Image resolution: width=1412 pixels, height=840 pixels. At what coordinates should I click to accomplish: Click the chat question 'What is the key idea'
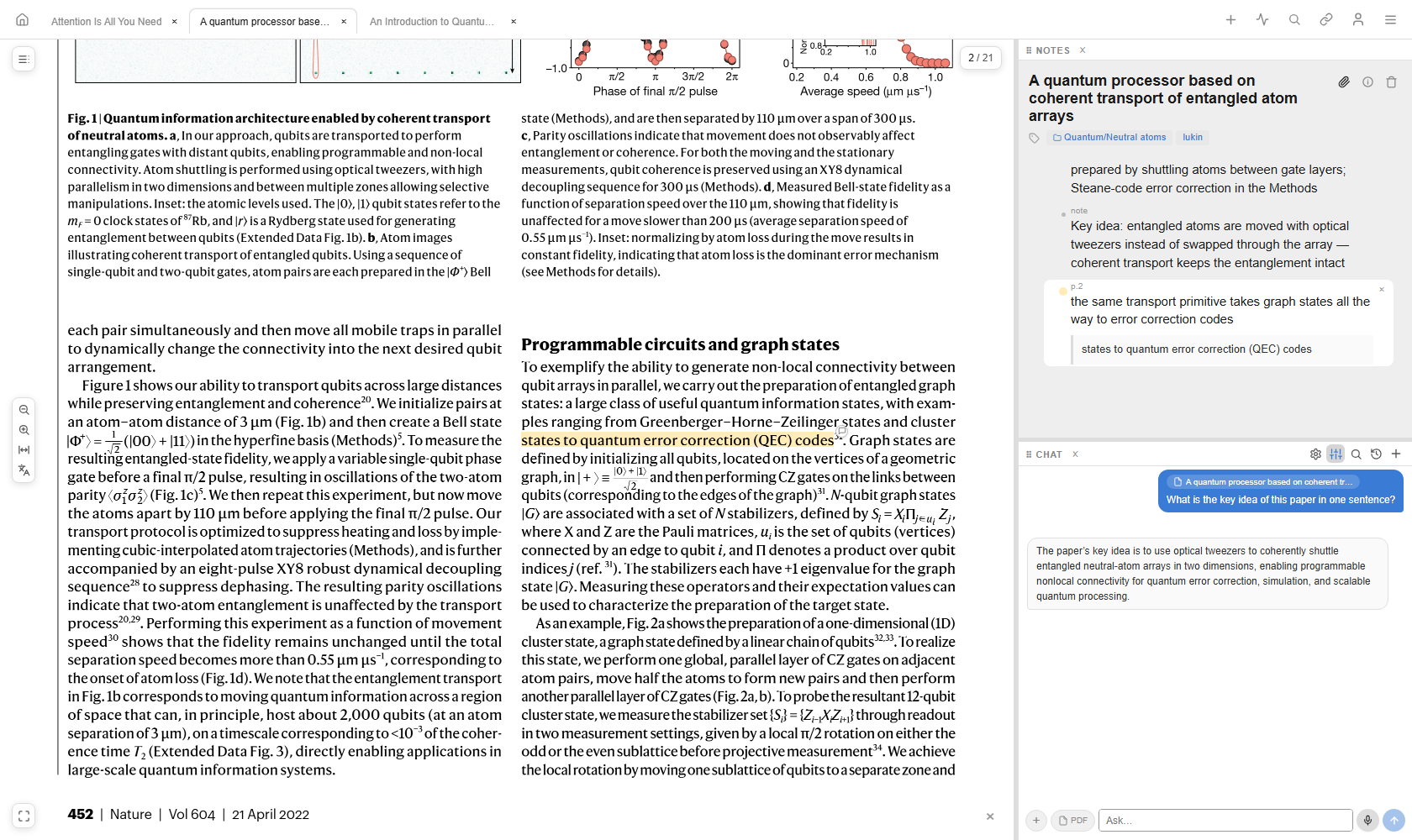1280,500
